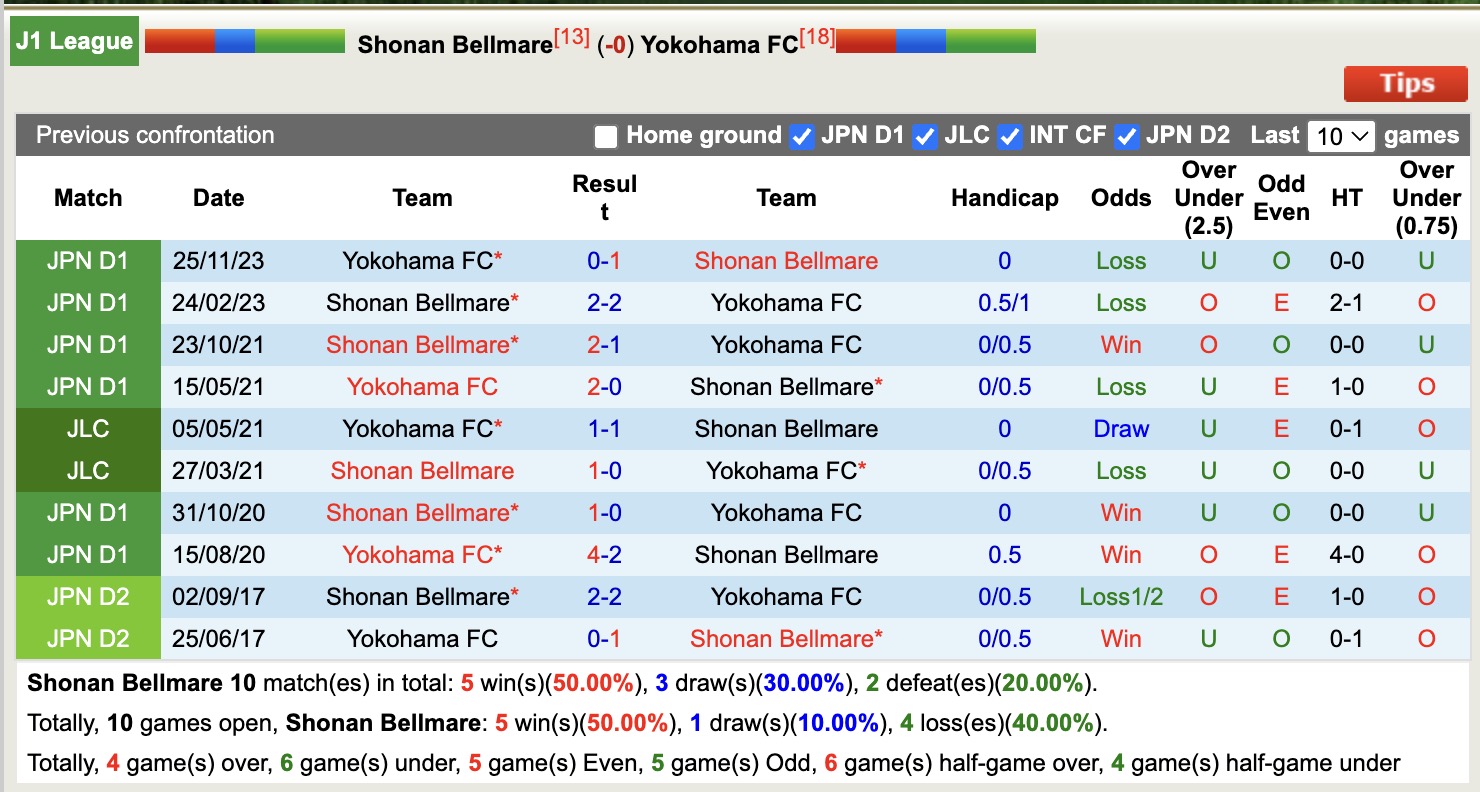
Task: Click the JPN D1 badge on the 25/11/23 row
Action: 88,260
